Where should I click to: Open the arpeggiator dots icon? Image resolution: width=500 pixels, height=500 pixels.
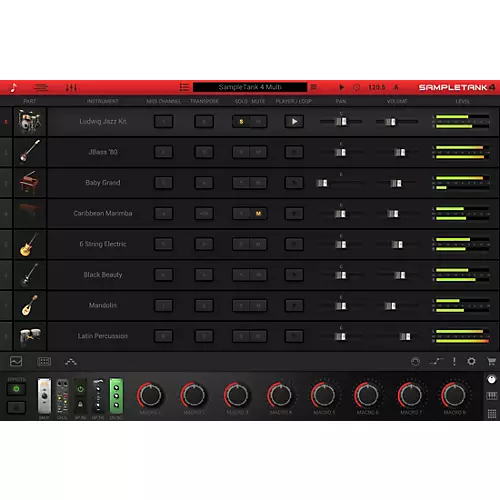click(71, 362)
